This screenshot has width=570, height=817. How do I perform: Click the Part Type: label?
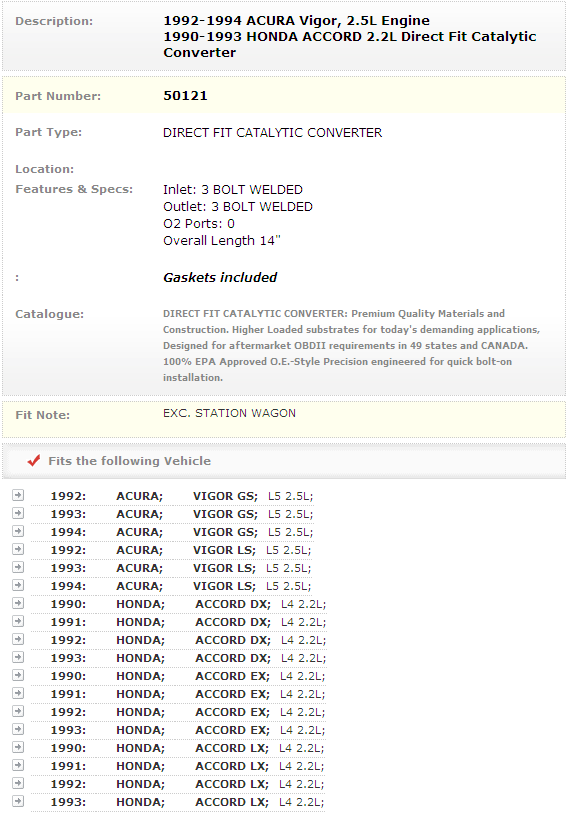48,132
